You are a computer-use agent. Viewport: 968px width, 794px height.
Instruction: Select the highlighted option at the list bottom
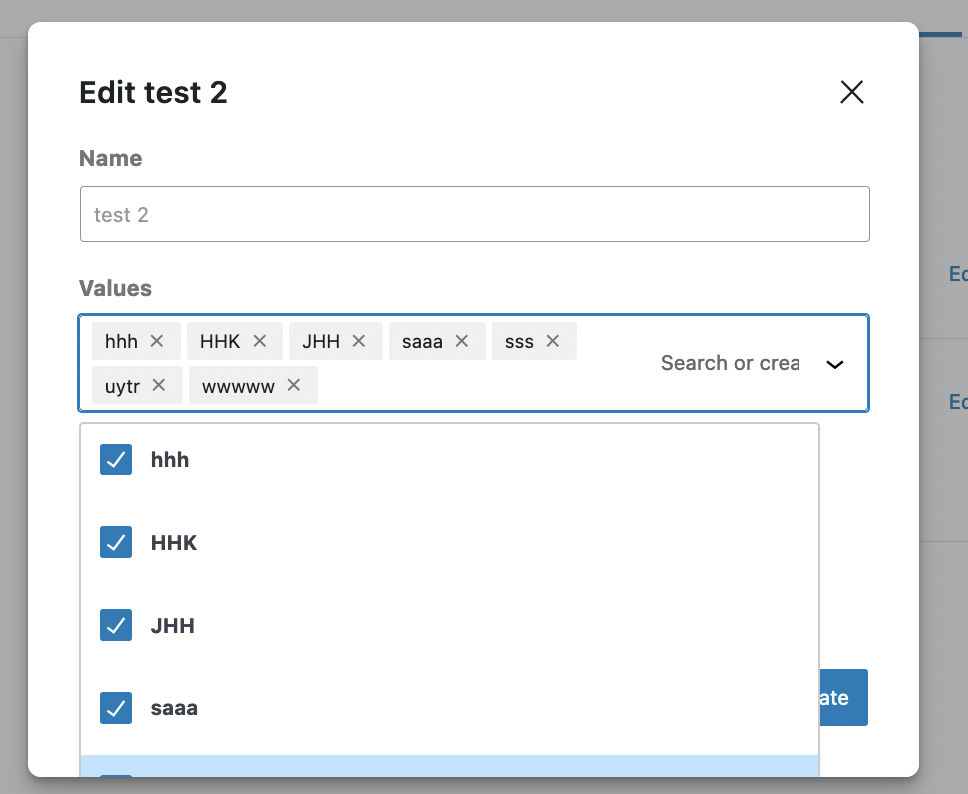448,768
